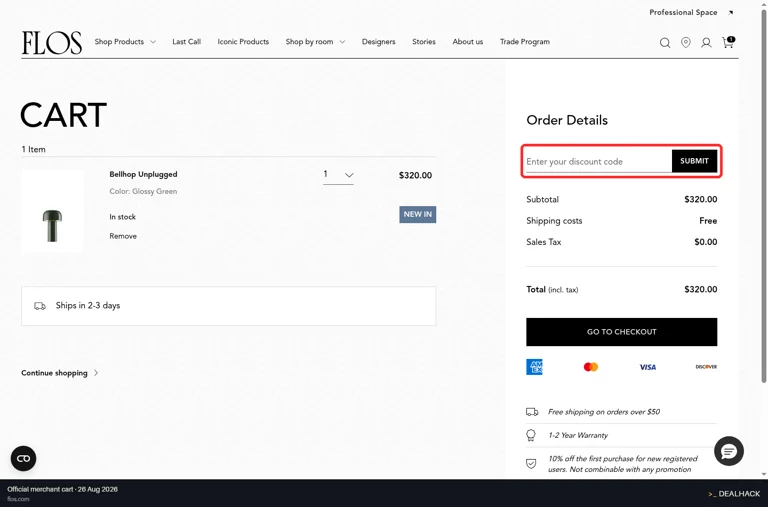Viewport: 768px width, 507px height.
Task: Click the Continue shopping arrow chevron
Action: coord(96,373)
